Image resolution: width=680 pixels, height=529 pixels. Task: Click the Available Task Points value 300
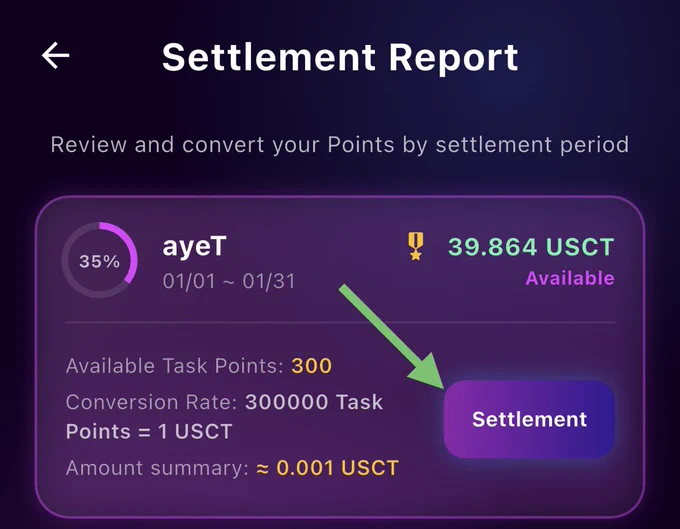311,366
